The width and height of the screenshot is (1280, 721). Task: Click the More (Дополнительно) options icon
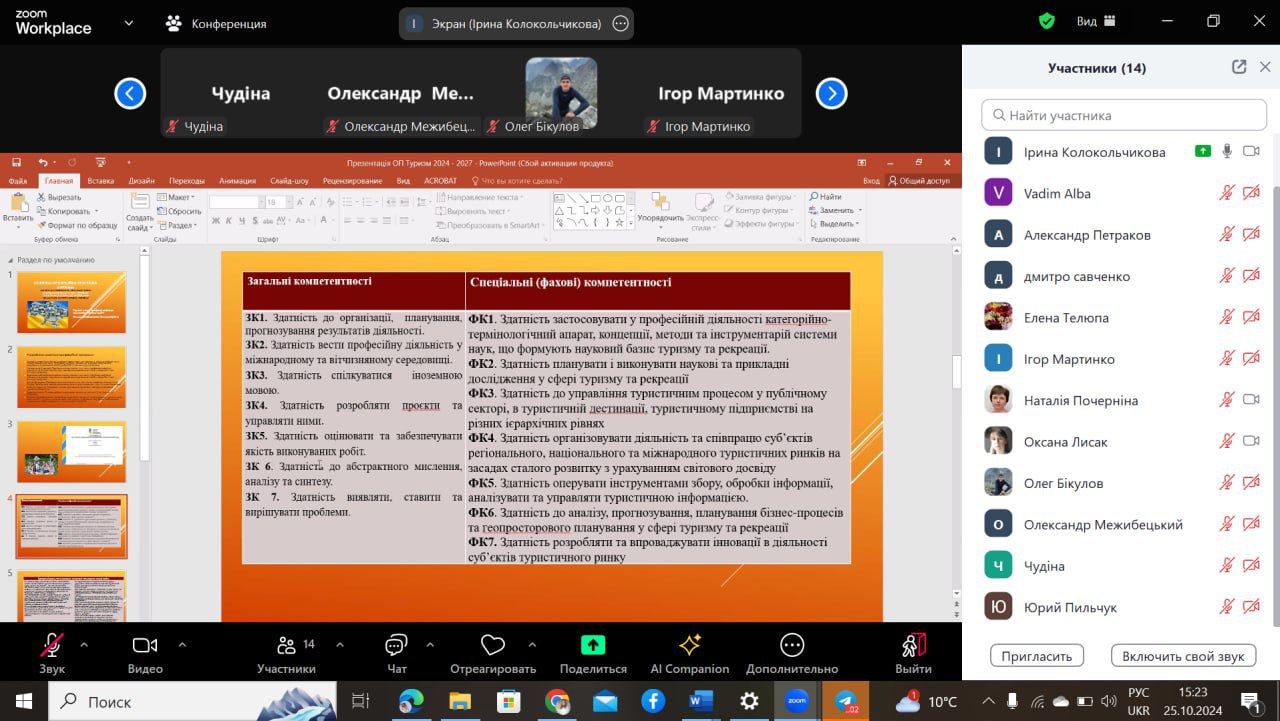coord(792,646)
